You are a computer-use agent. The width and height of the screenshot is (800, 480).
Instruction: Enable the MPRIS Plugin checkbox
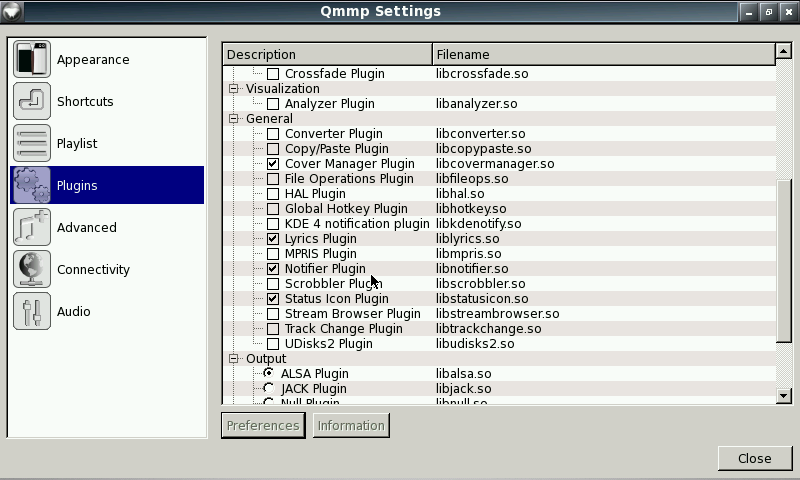(273, 254)
